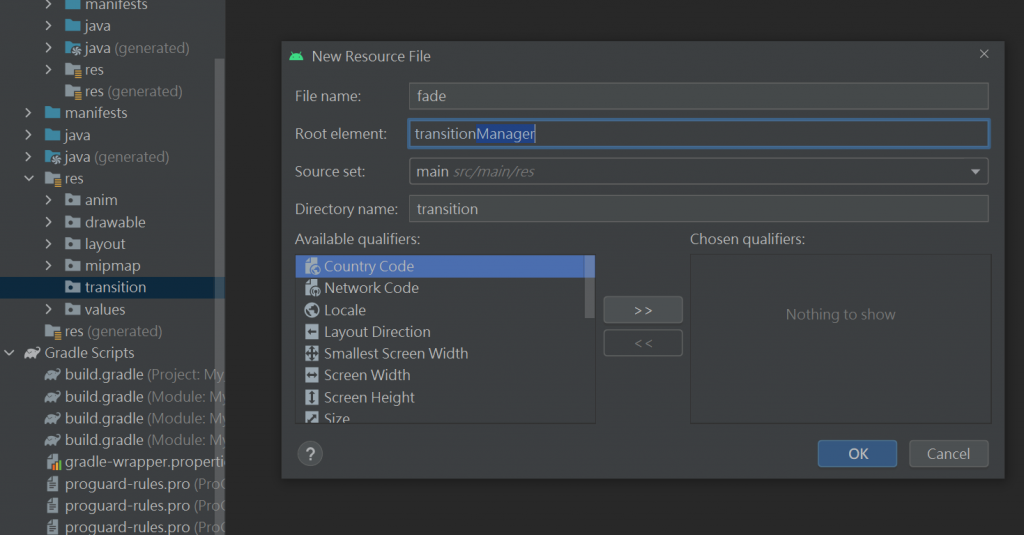Click the Screen Height qualifier icon
The height and width of the screenshot is (535, 1024).
(x=311, y=398)
